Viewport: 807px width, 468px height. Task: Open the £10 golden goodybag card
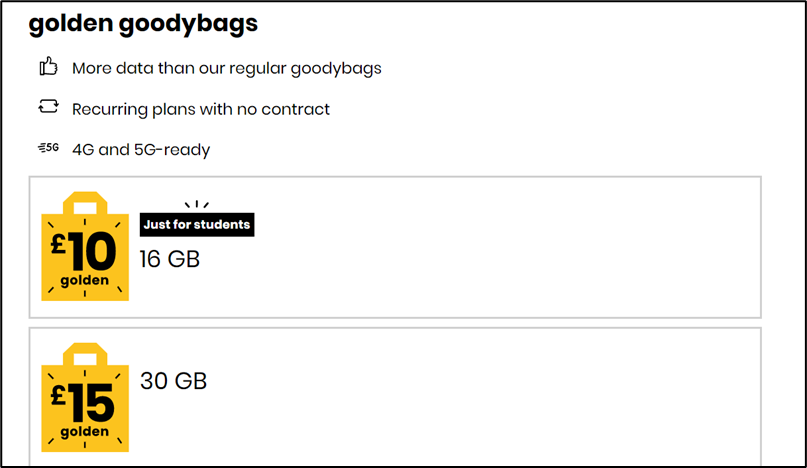395,247
